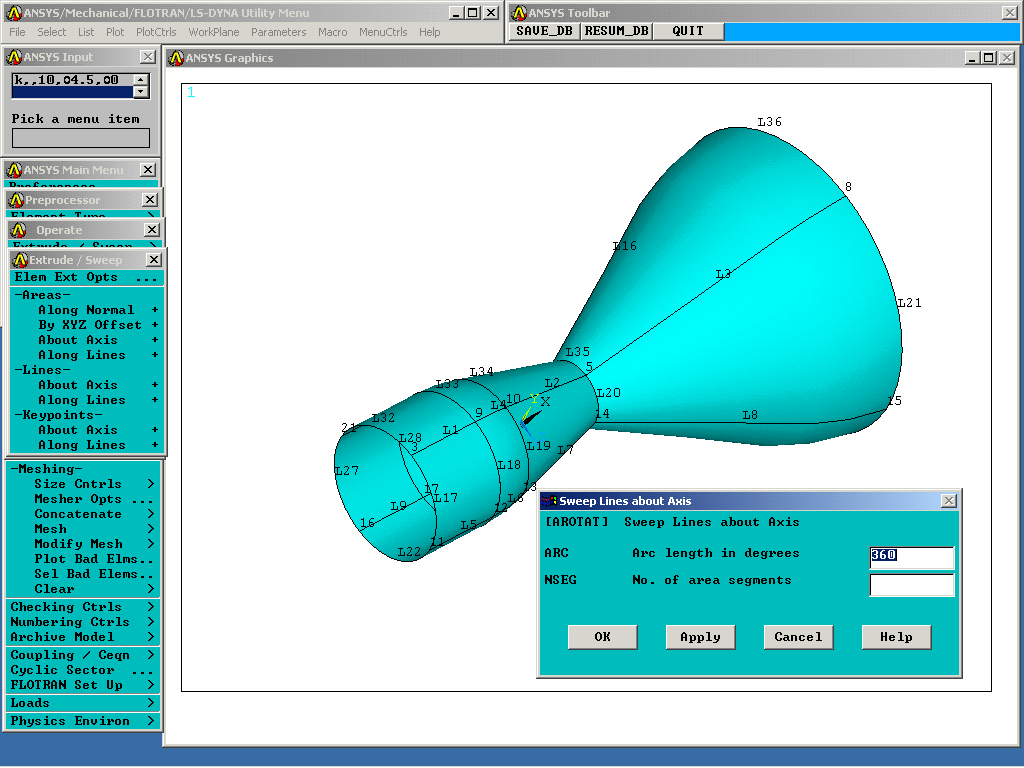1024x768 pixels.
Task: Click the ANSYS Input history down arrow
Action: pyautogui.click(x=141, y=92)
